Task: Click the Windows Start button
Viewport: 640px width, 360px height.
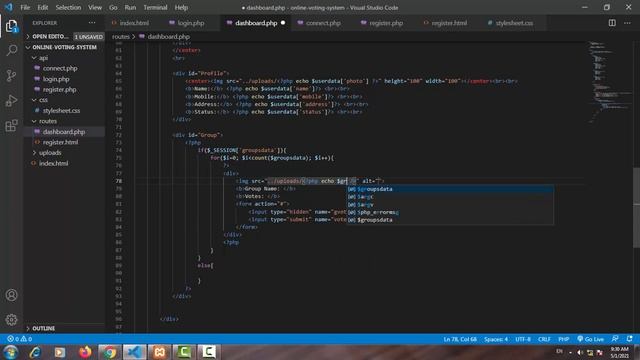Action: pyautogui.click(x=11, y=352)
